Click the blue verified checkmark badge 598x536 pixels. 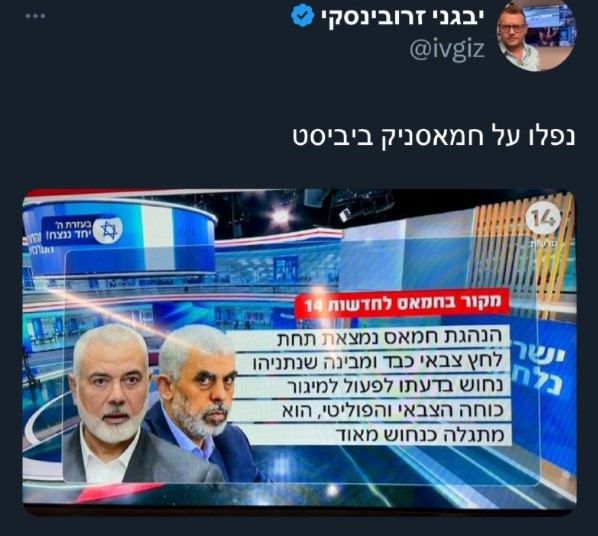click(x=303, y=15)
